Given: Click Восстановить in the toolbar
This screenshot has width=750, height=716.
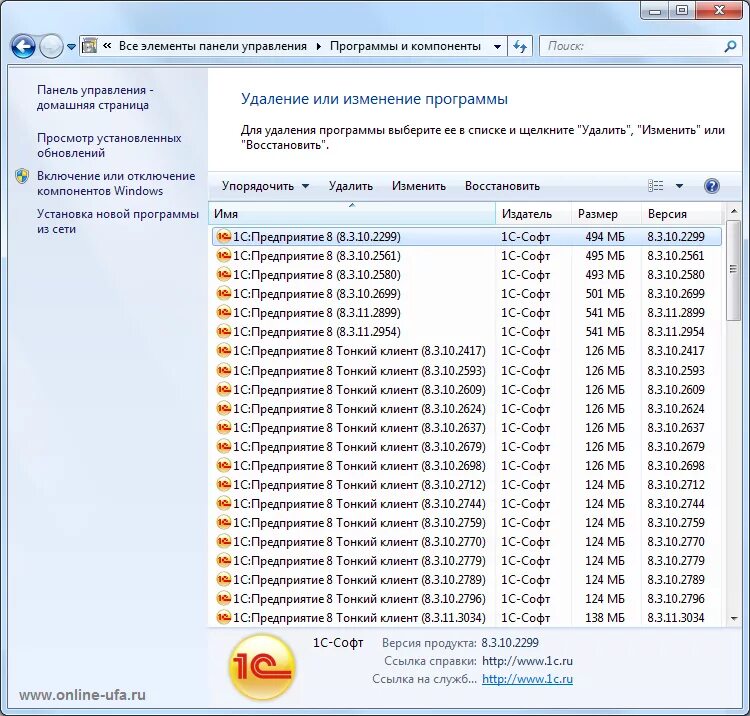Looking at the screenshot, I should pos(502,186).
